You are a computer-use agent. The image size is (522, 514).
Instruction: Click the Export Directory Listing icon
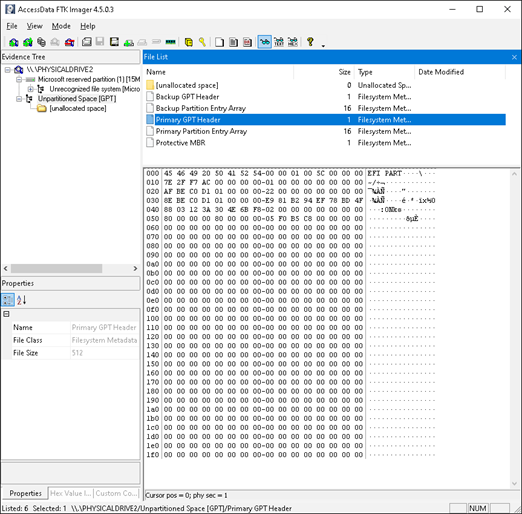(x=247, y=42)
